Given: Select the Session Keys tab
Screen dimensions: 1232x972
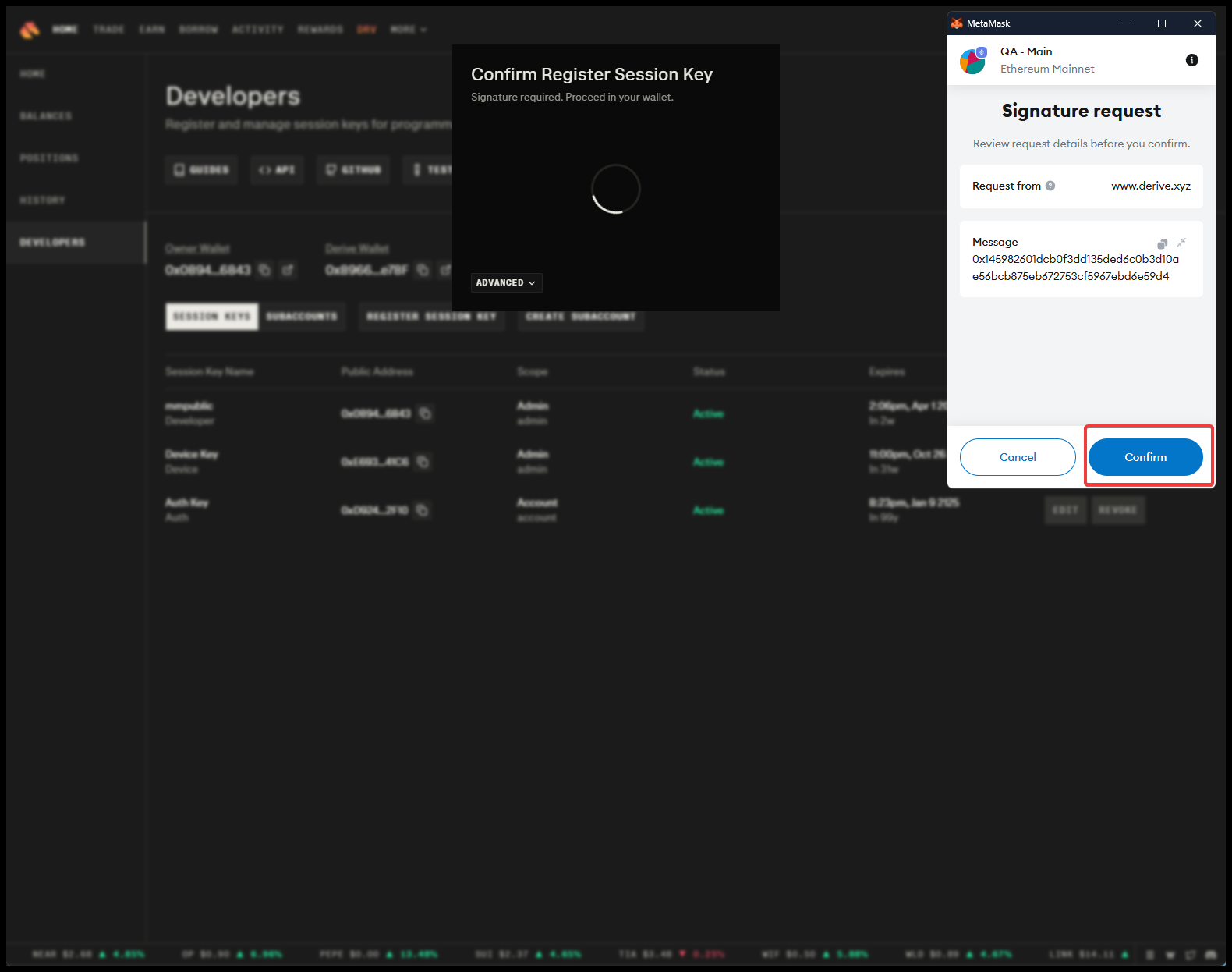Looking at the screenshot, I should [x=211, y=317].
